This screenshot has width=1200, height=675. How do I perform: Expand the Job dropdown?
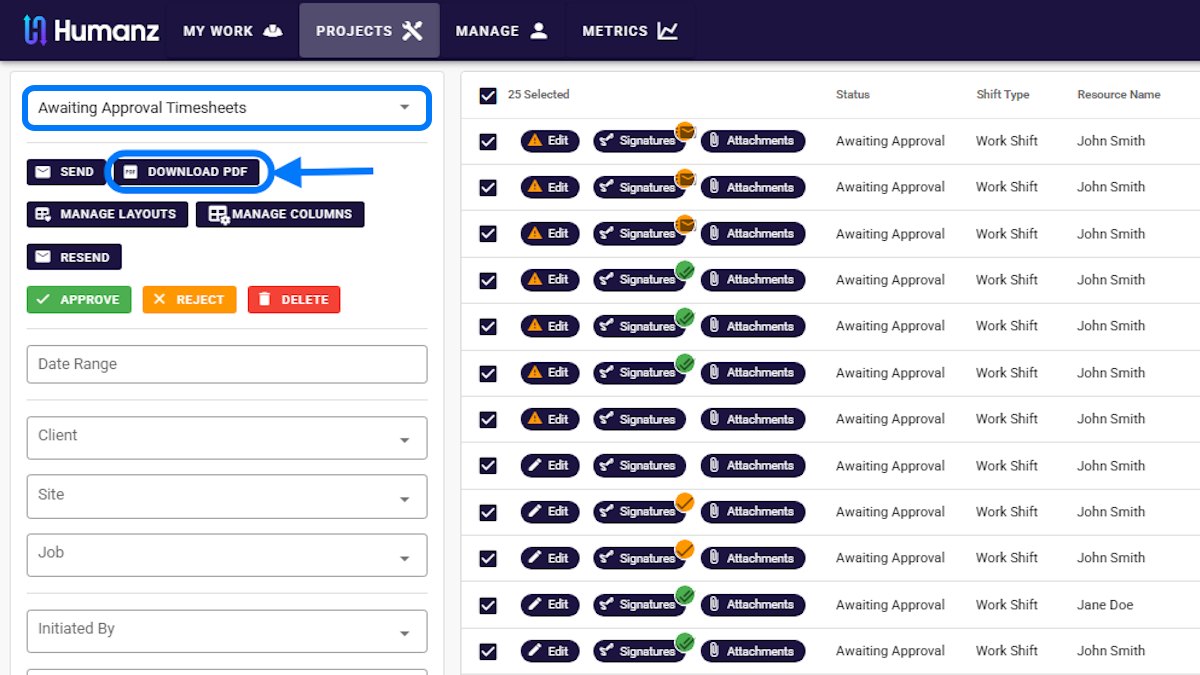pyautogui.click(x=227, y=555)
